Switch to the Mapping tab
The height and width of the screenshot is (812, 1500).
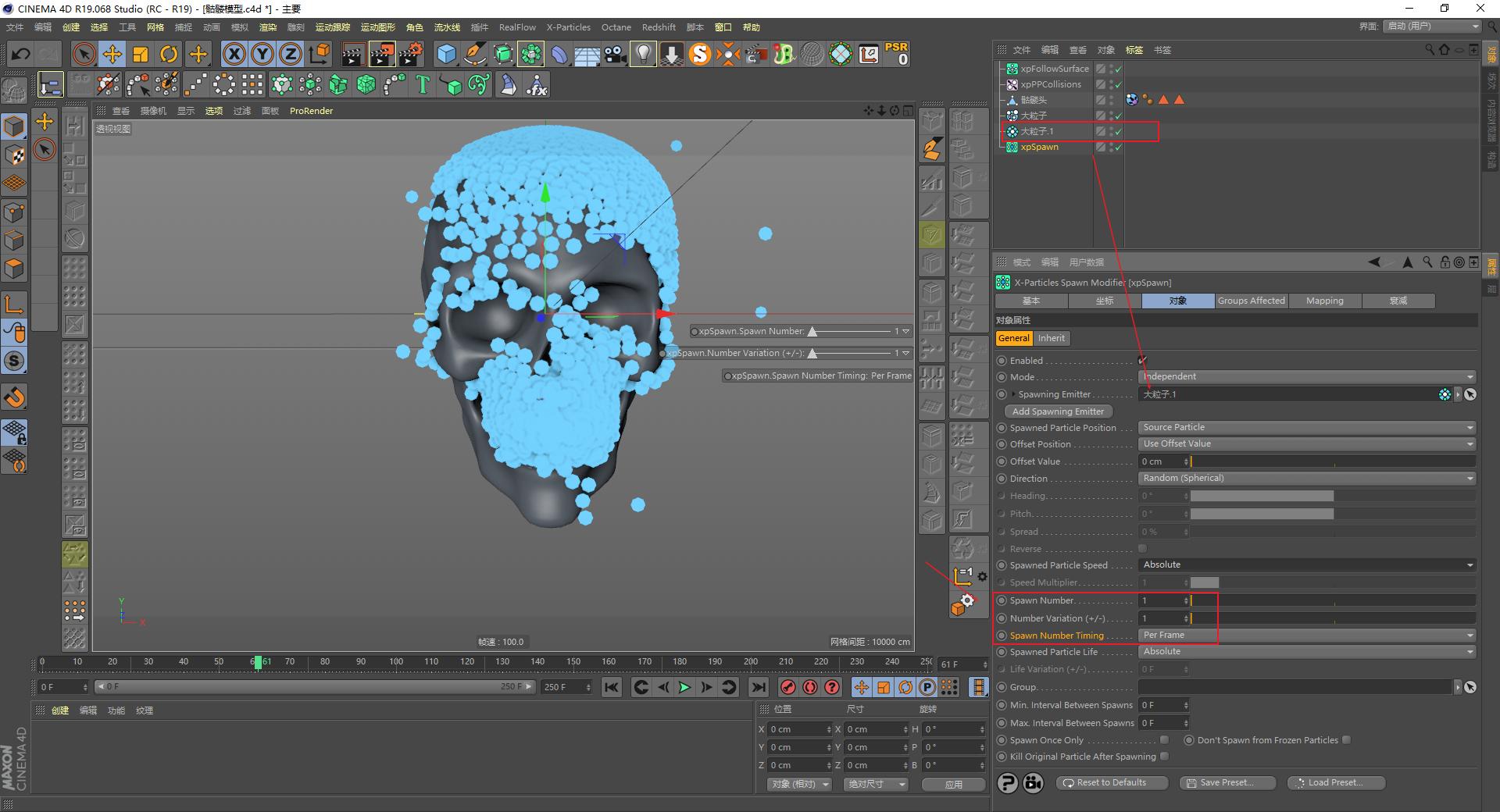click(x=1324, y=301)
